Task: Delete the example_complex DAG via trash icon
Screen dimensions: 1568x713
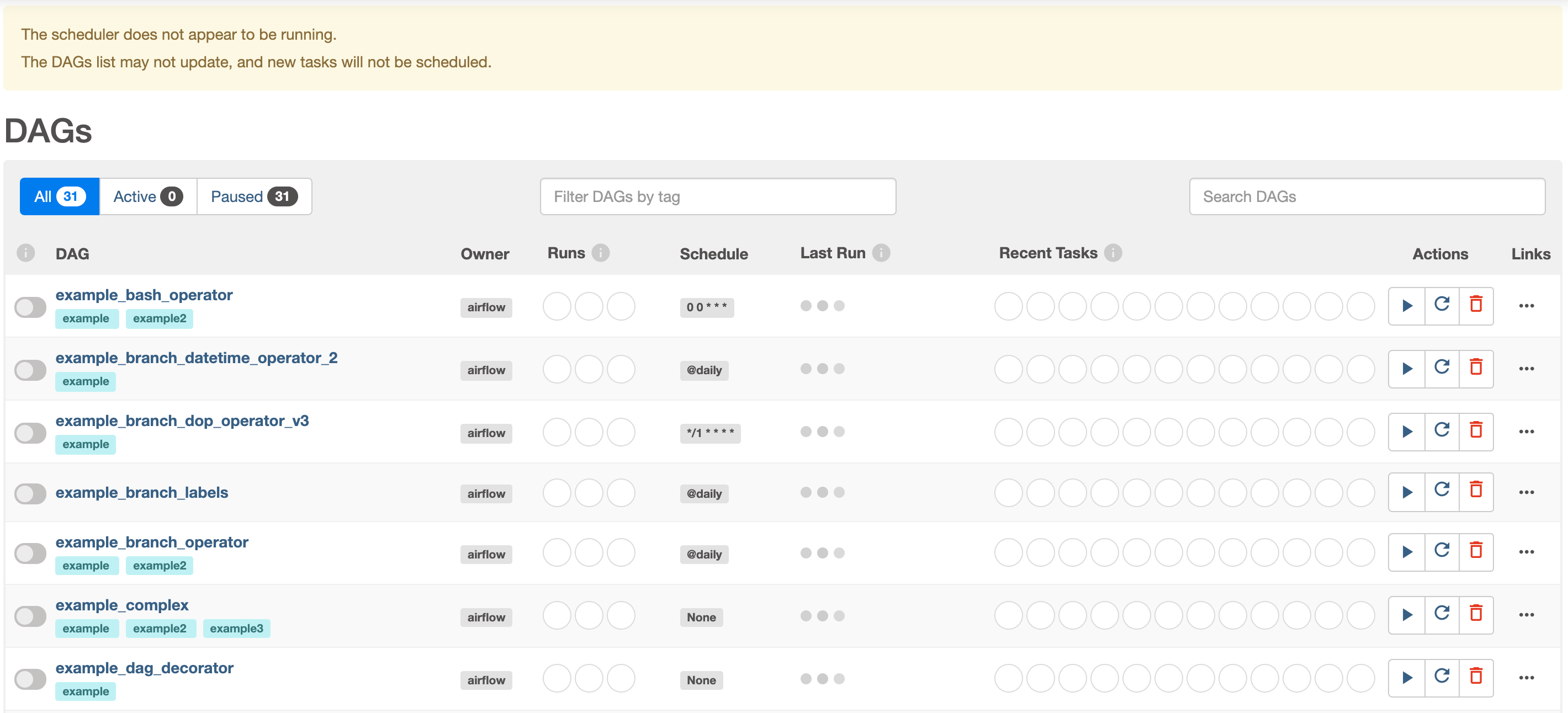Action: click(x=1475, y=614)
